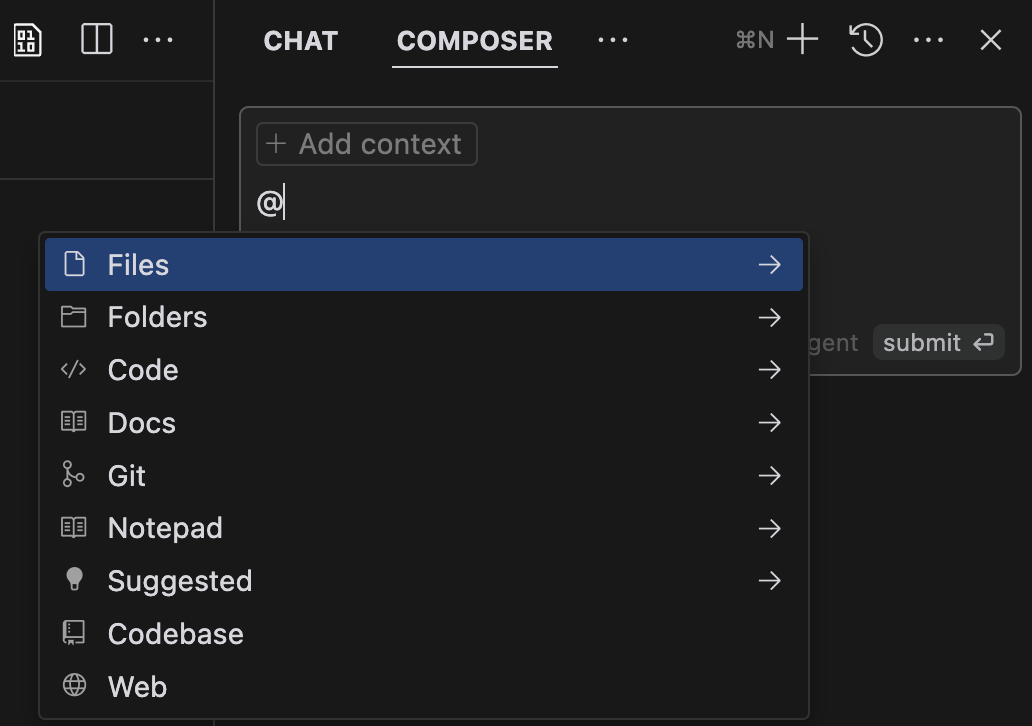Expand the Folders submenu arrow
The image size is (1032, 726).
769,317
